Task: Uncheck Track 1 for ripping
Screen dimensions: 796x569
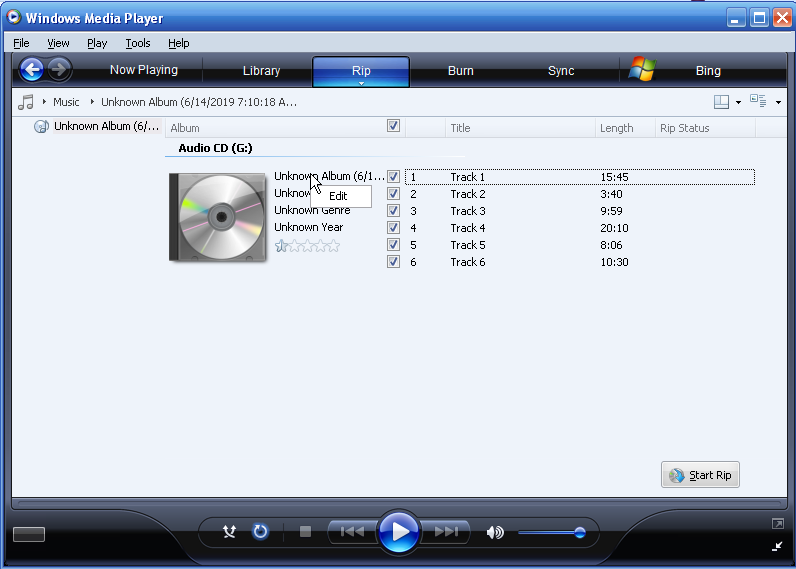Action: 393,177
